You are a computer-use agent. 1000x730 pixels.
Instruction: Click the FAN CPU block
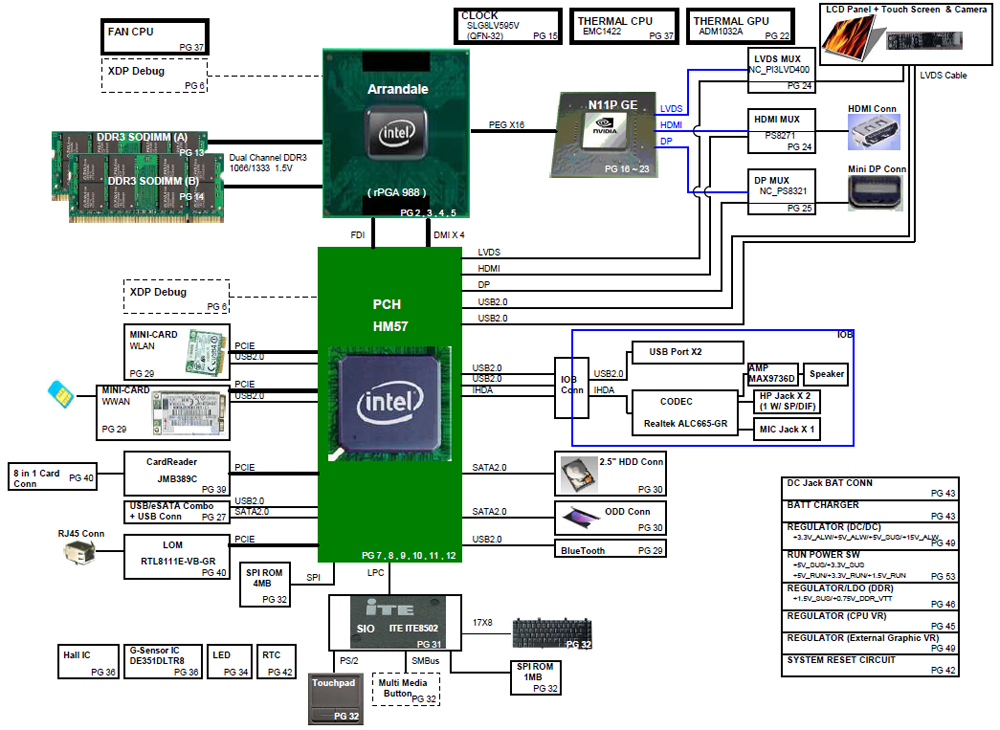click(155, 36)
